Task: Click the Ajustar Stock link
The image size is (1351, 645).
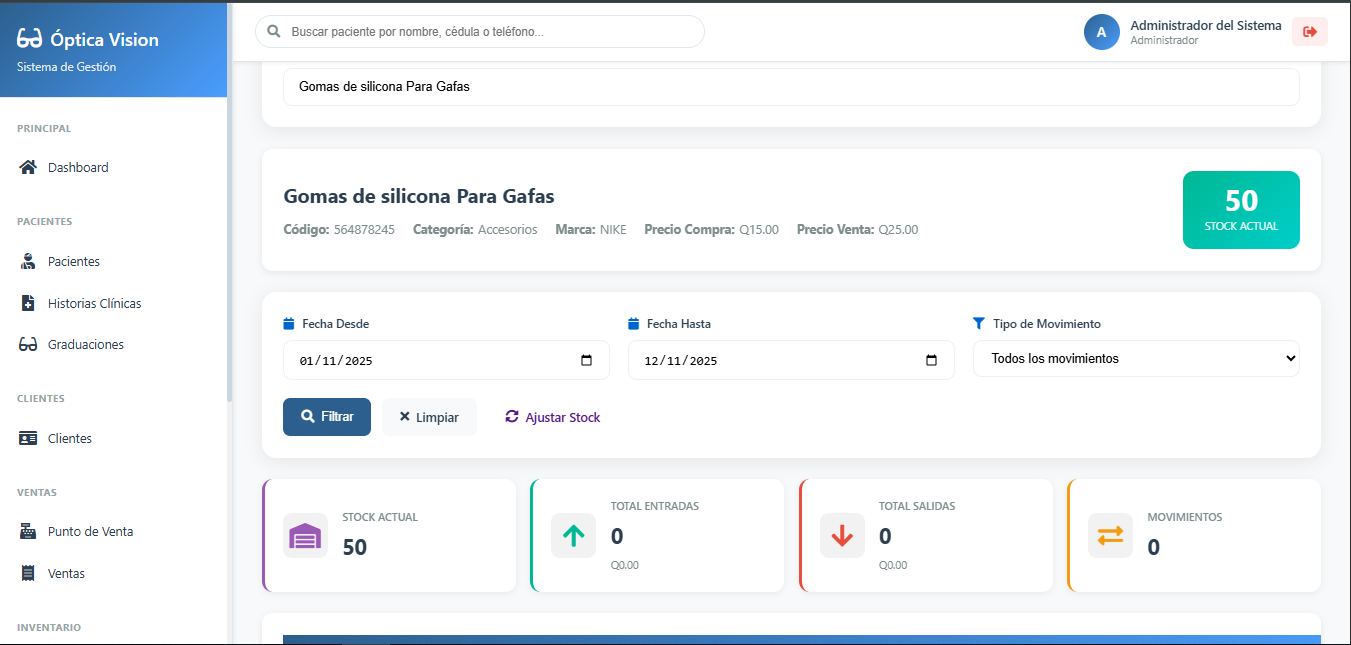Action: point(553,417)
